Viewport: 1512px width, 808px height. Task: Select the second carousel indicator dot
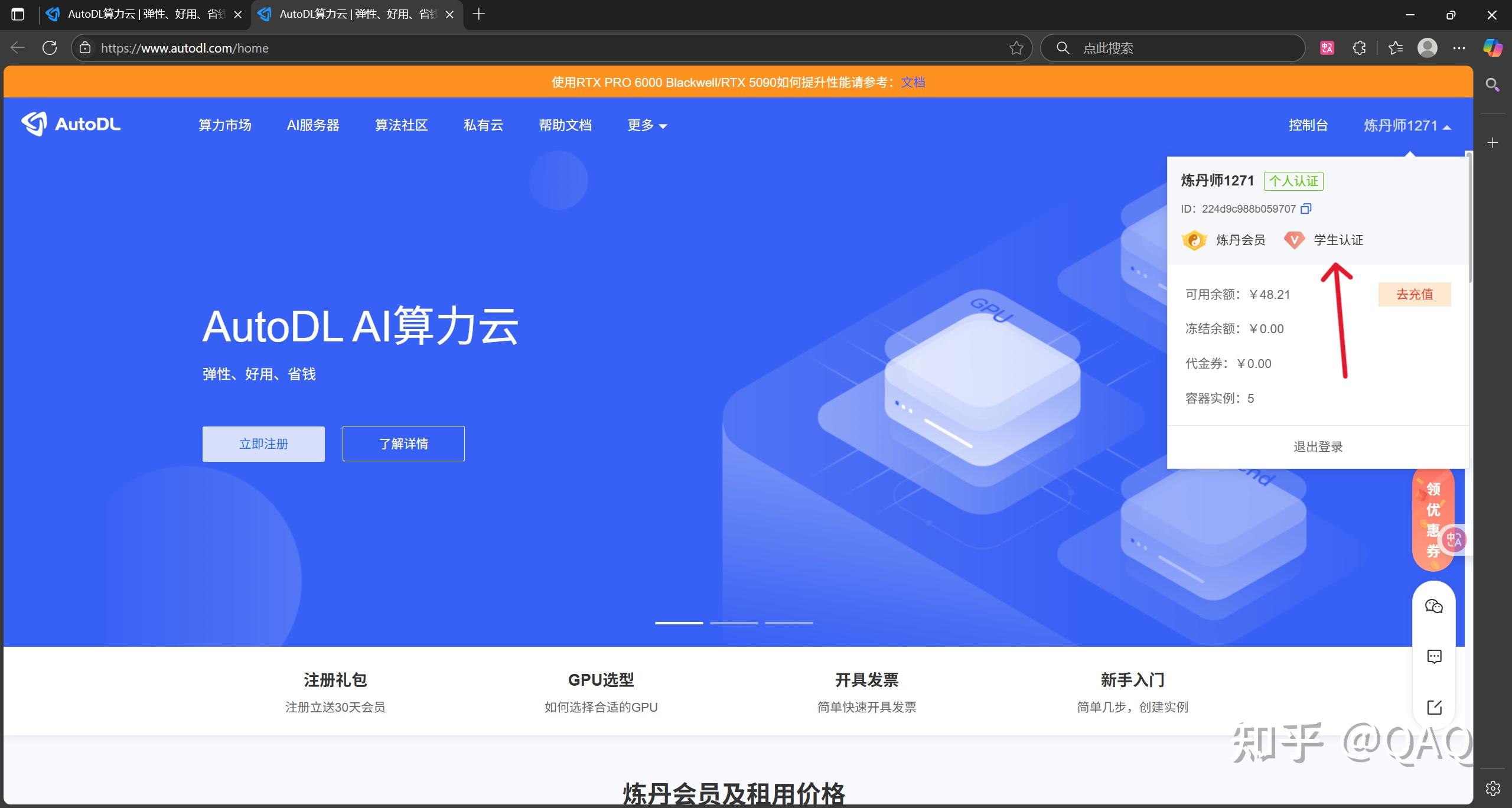pos(734,623)
